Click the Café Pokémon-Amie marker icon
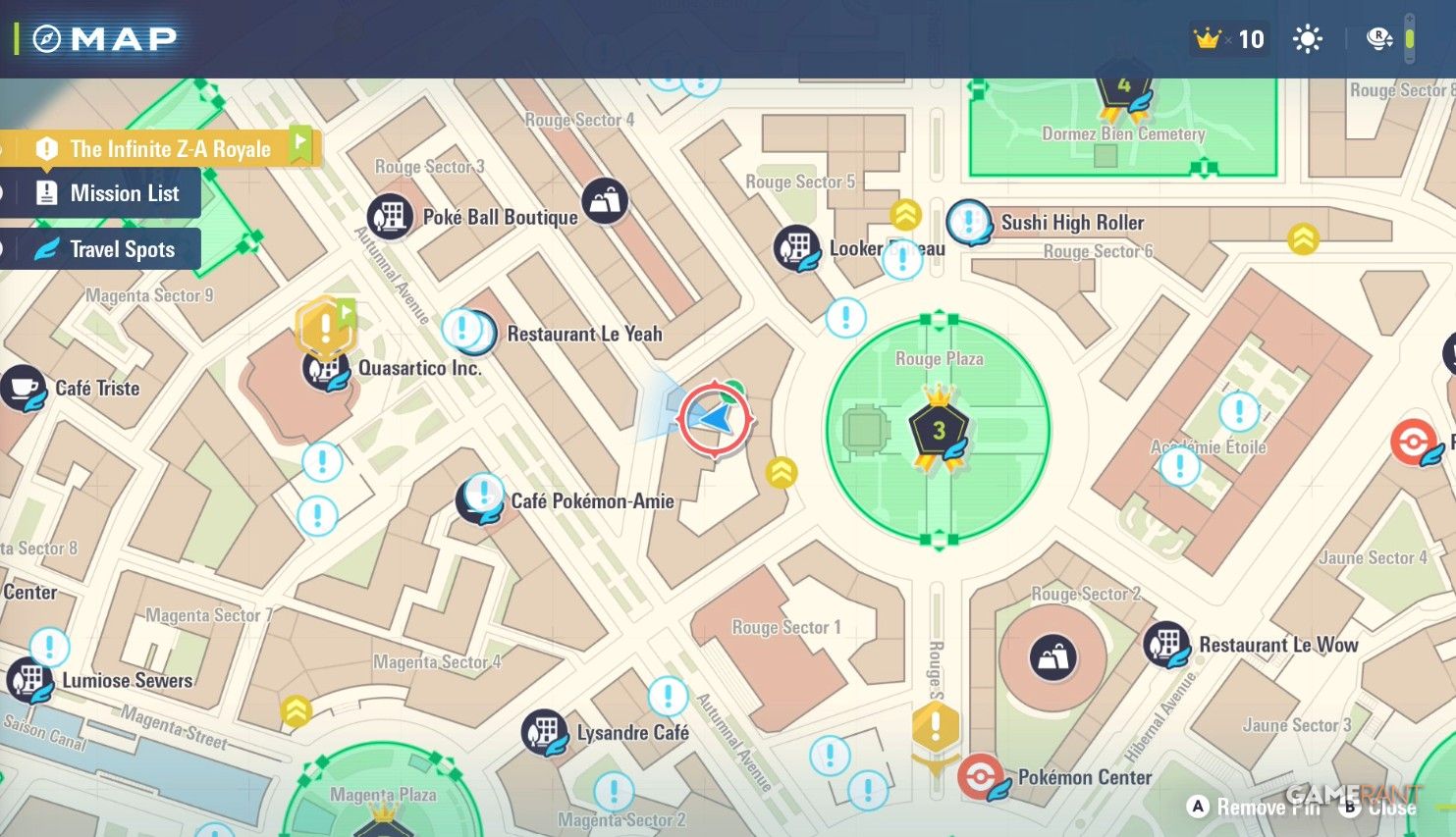Screen dimensions: 1456x837 481,499
